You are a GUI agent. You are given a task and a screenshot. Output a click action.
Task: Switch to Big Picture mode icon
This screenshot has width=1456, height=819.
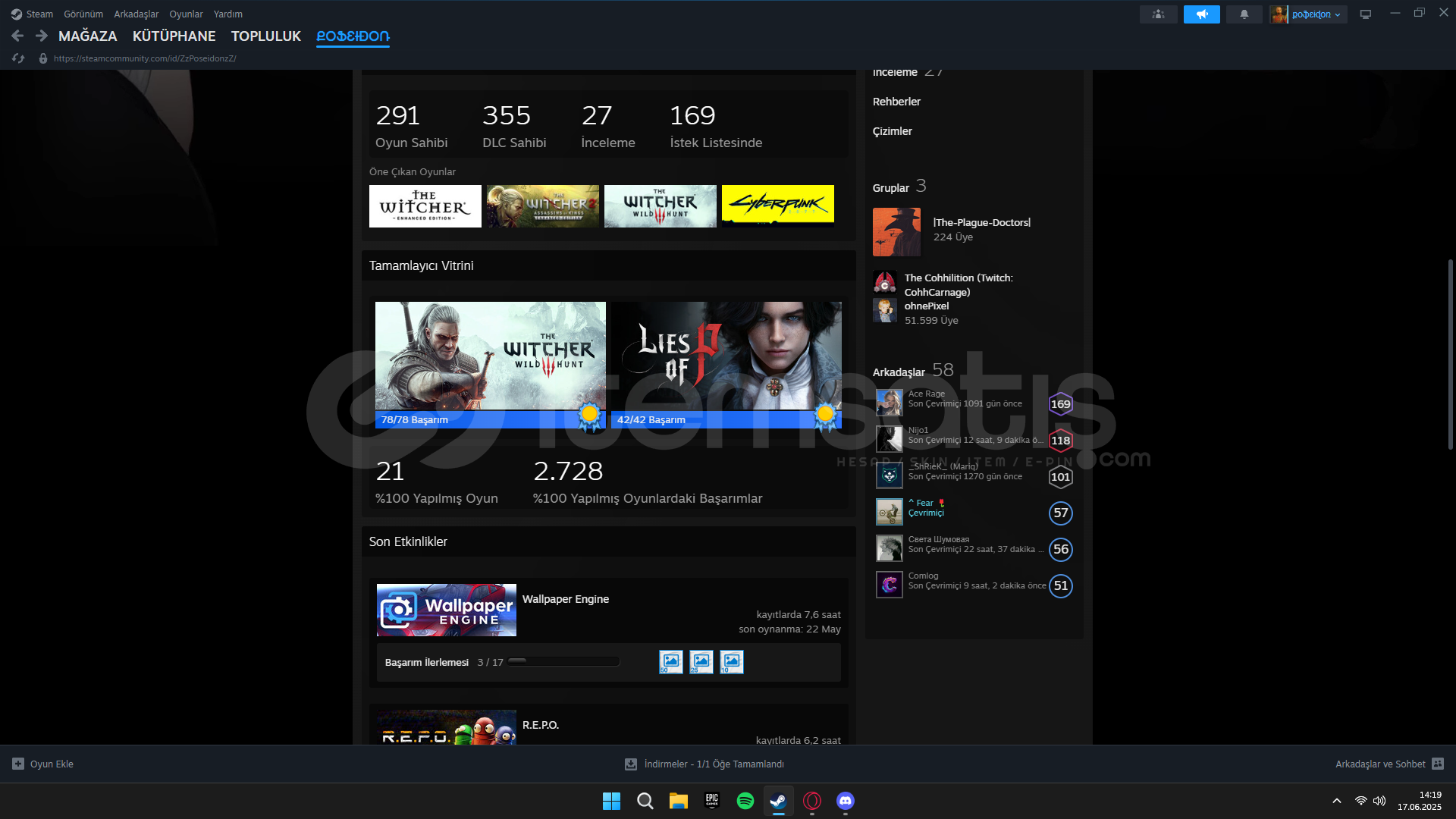[x=1366, y=14]
